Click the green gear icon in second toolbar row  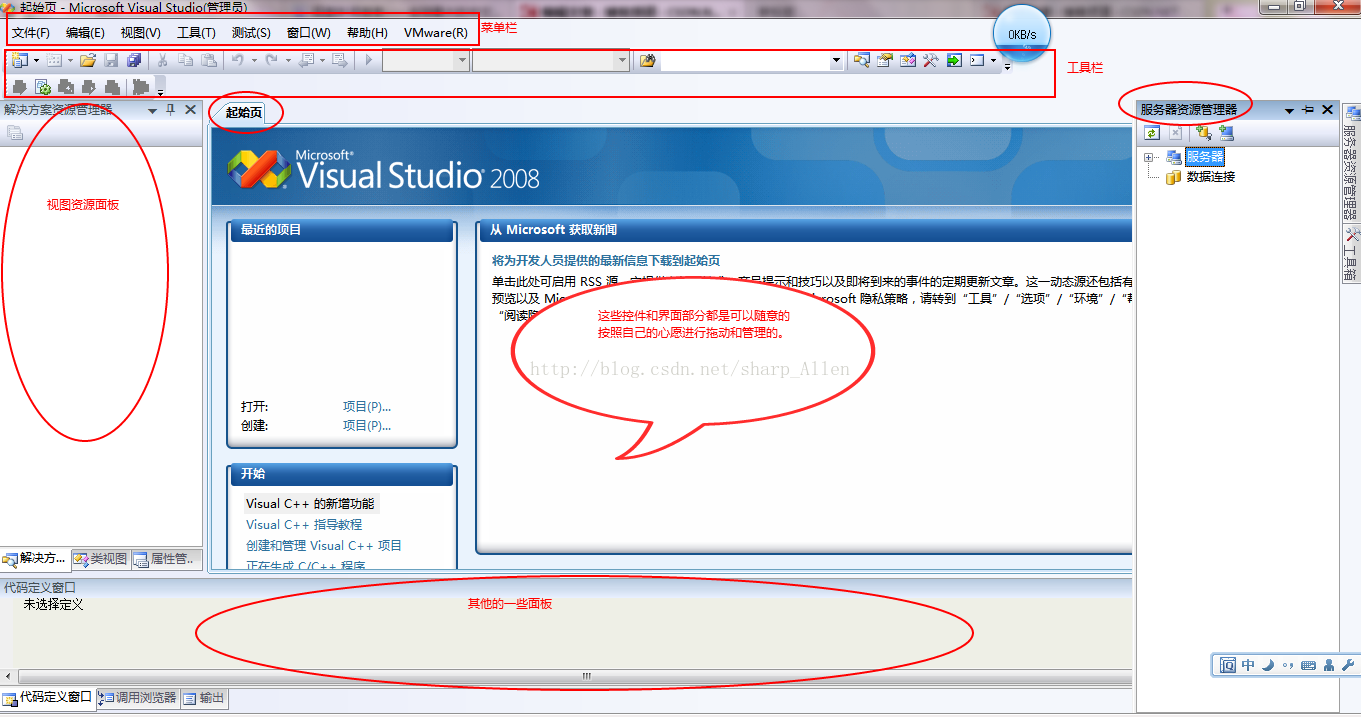(43, 88)
